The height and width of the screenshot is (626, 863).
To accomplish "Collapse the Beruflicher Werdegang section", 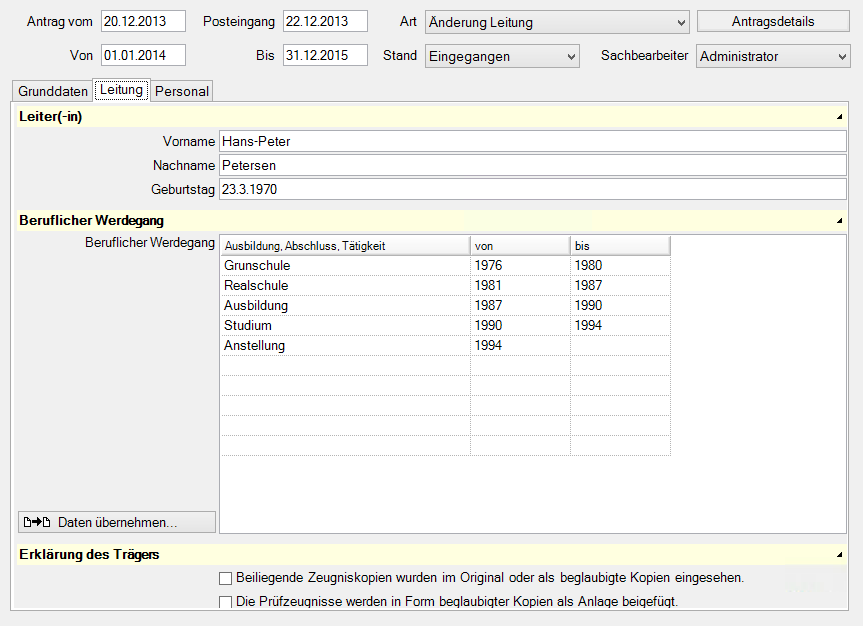I will pyautogui.click(x=840, y=221).
